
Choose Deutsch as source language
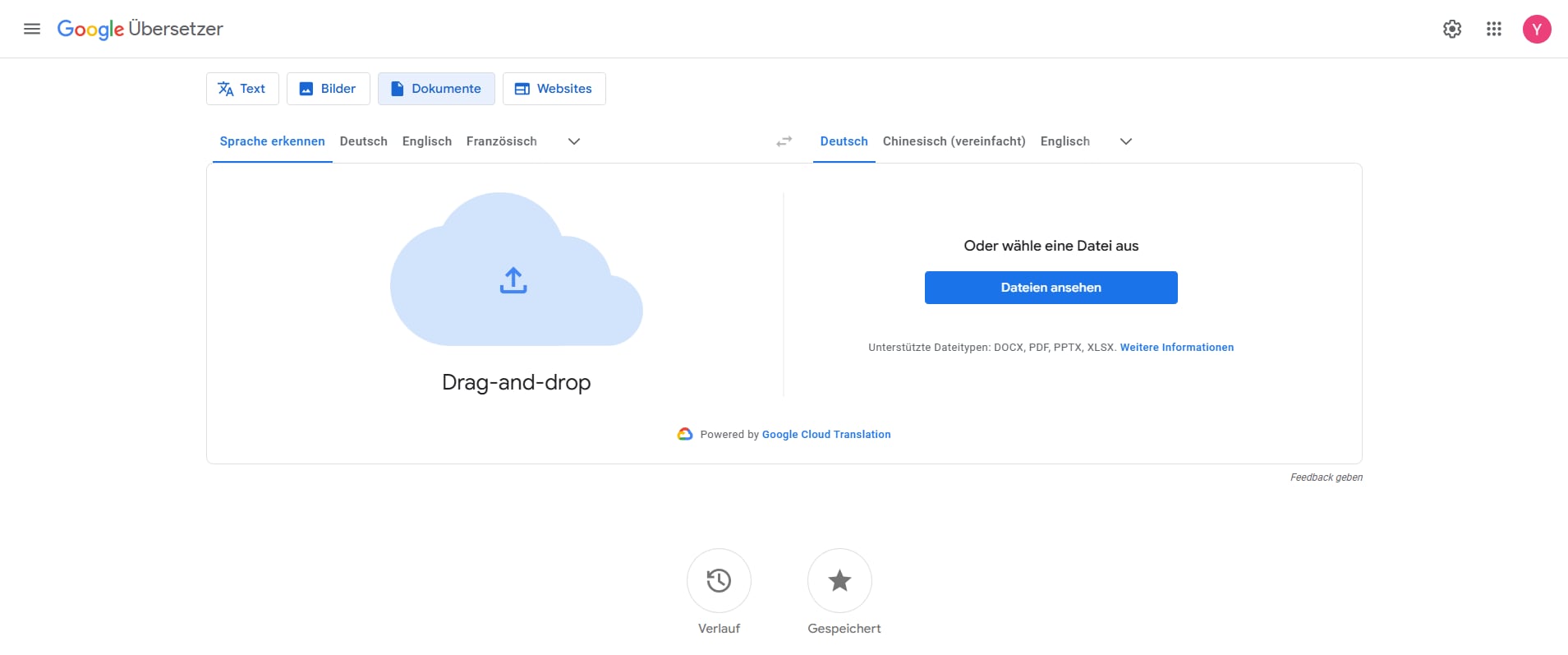tap(364, 141)
